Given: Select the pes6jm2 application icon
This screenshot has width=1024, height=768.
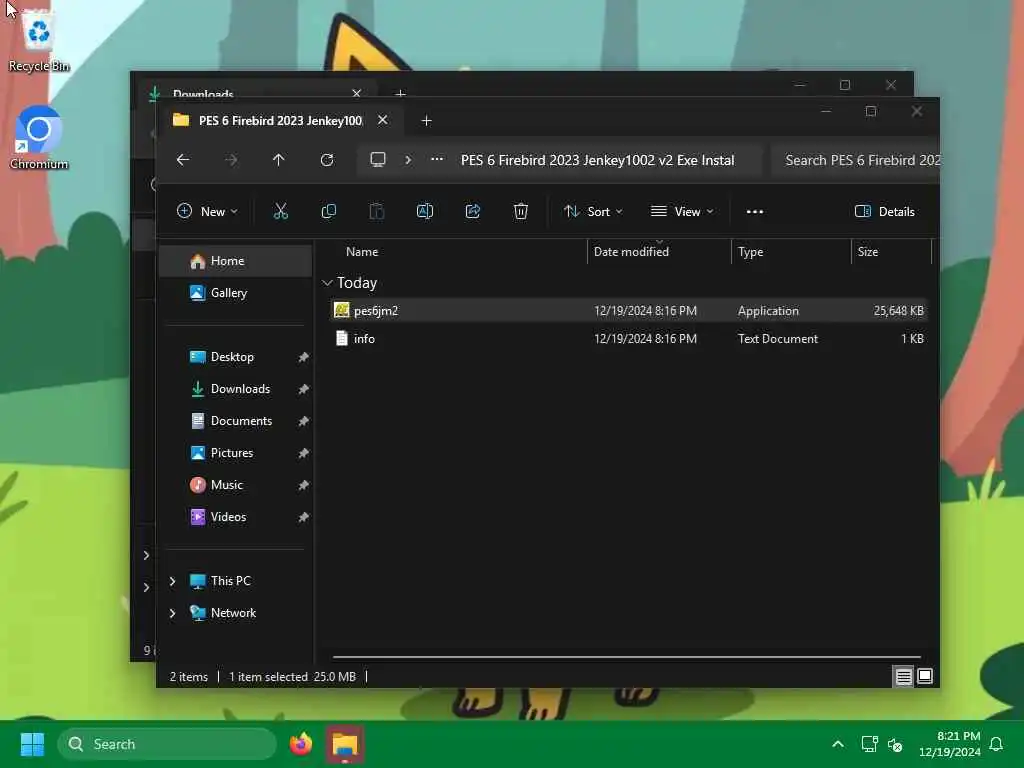Looking at the screenshot, I should pos(342,310).
